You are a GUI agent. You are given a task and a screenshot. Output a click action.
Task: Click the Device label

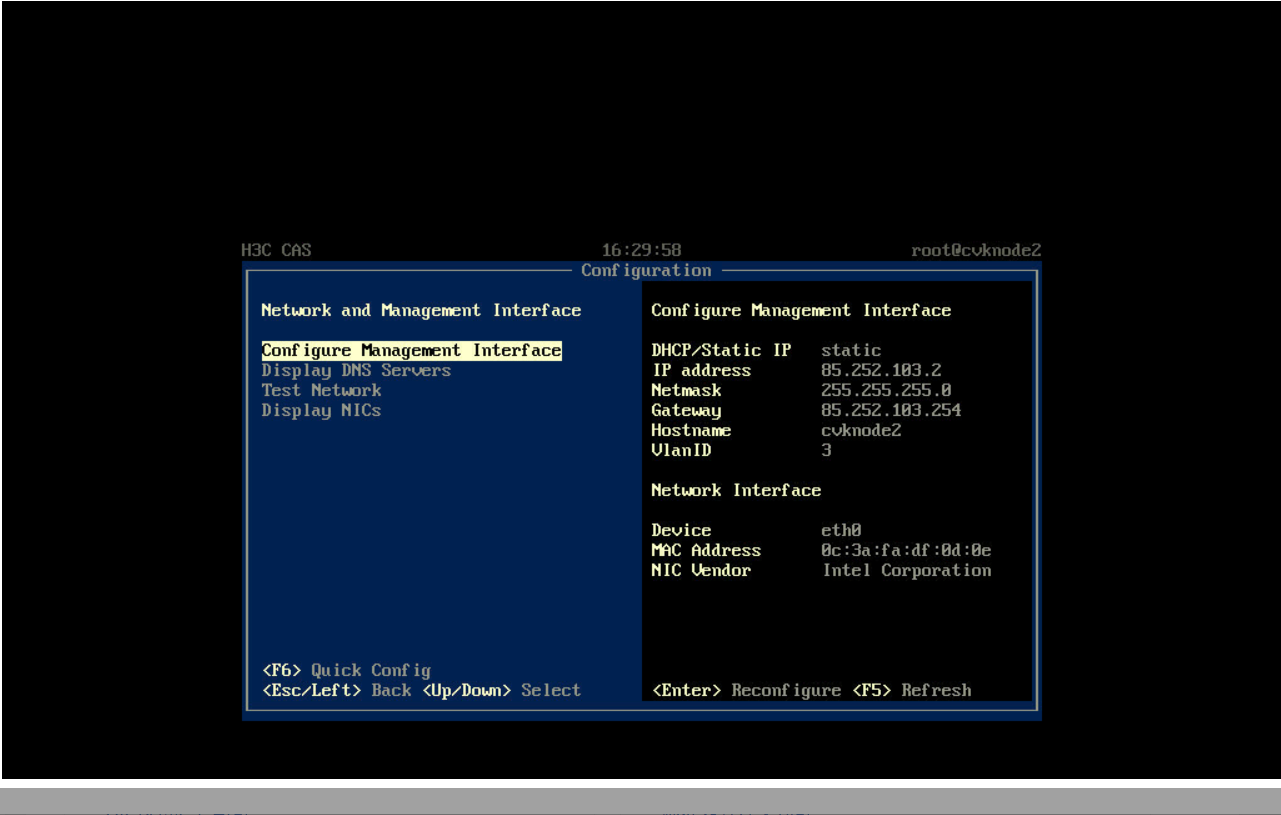(681, 531)
